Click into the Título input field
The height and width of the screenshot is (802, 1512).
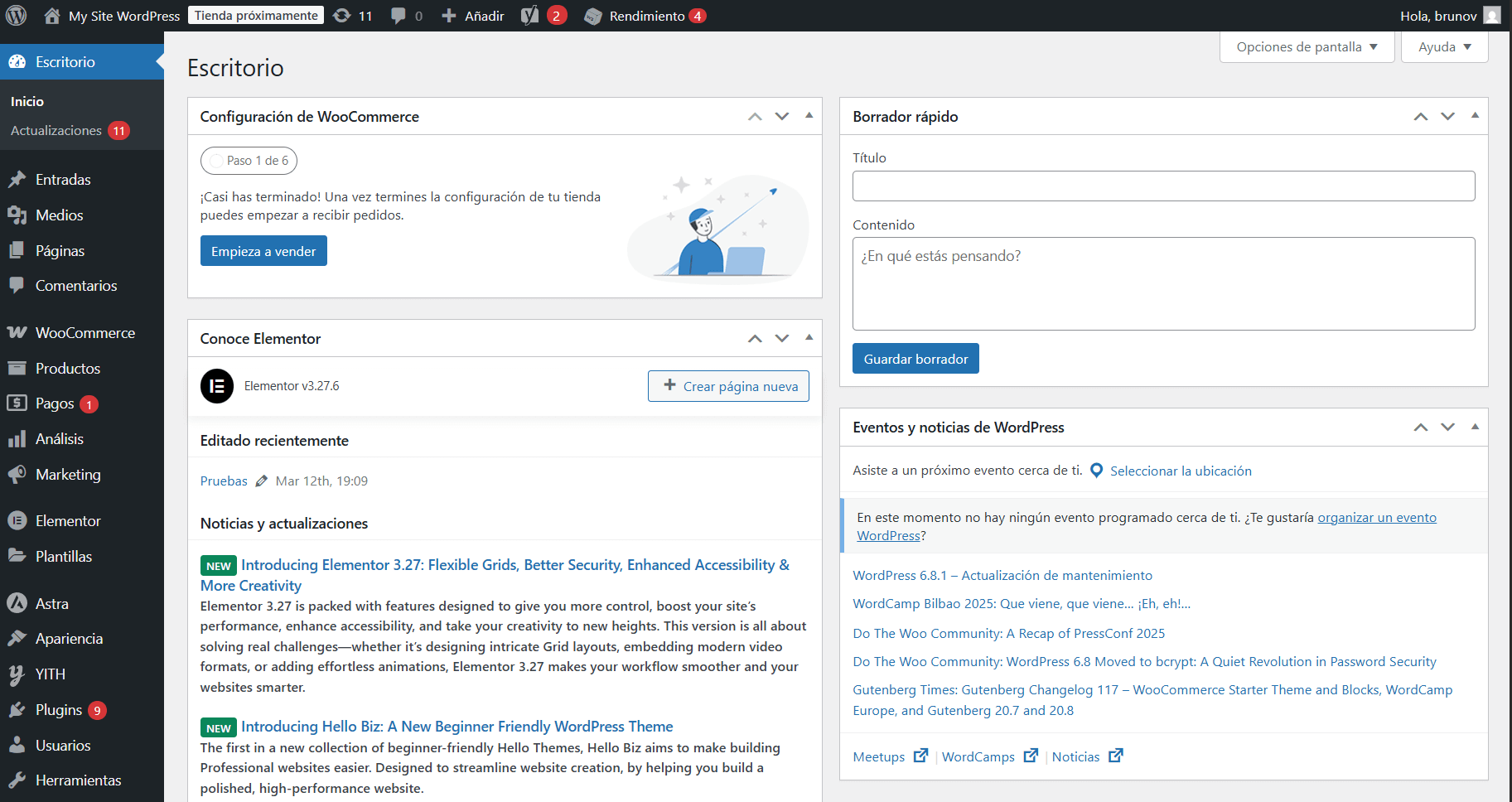coord(1163,186)
